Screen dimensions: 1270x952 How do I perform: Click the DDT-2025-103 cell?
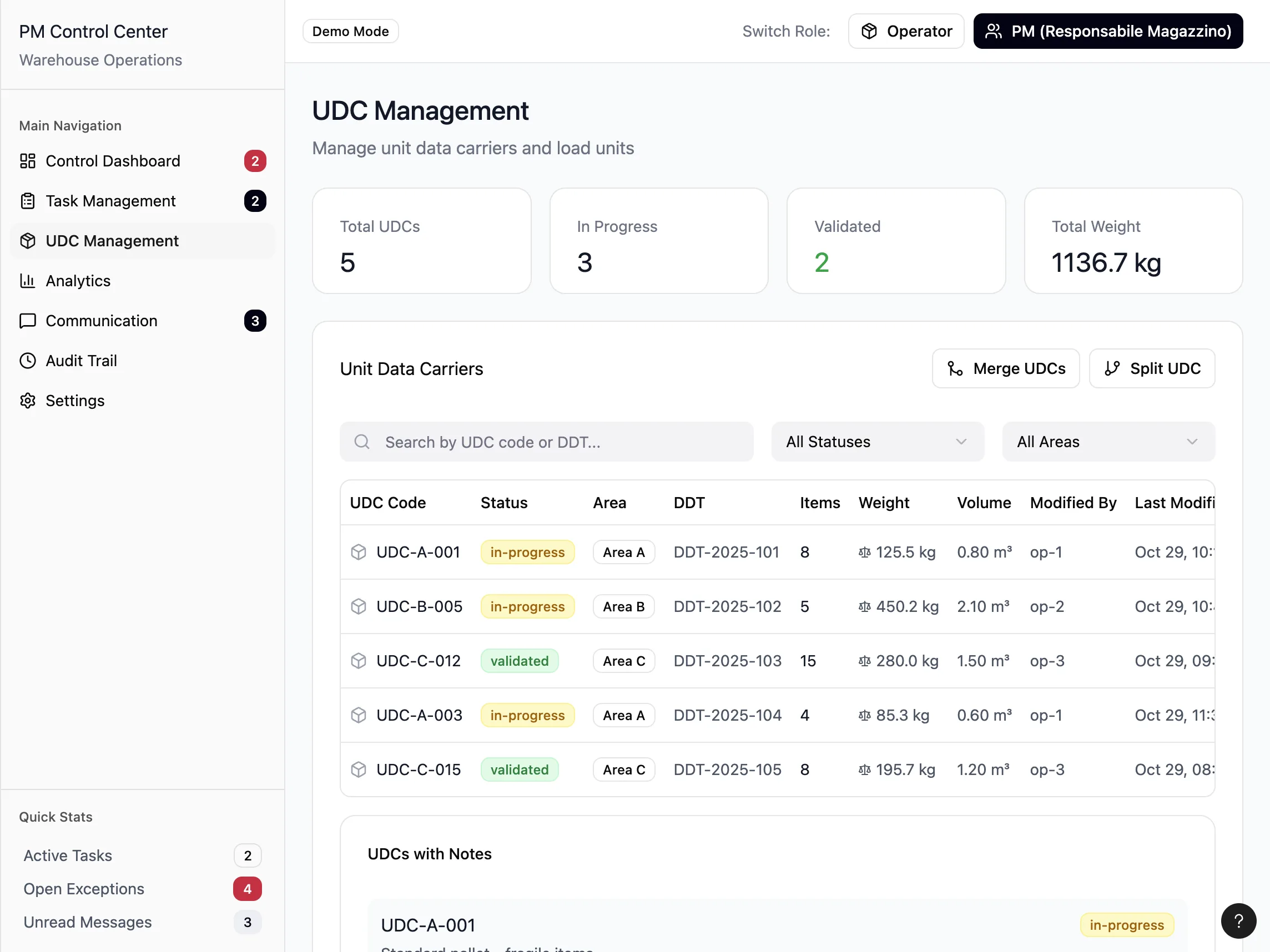[x=728, y=661]
